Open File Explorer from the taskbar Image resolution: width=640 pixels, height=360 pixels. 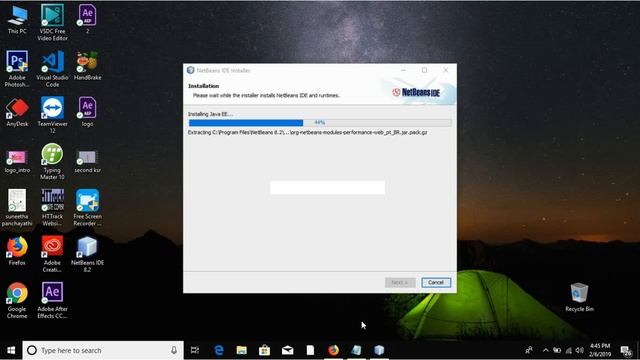(242, 350)
